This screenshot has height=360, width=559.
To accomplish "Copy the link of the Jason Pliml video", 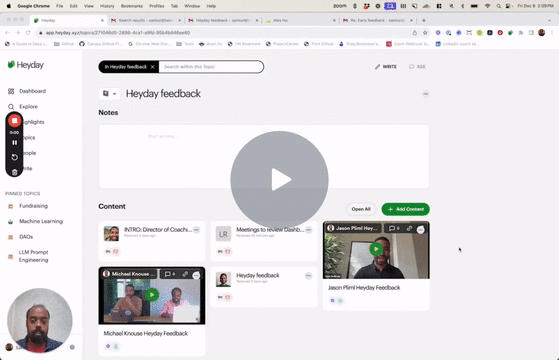I will pos(409,228).
